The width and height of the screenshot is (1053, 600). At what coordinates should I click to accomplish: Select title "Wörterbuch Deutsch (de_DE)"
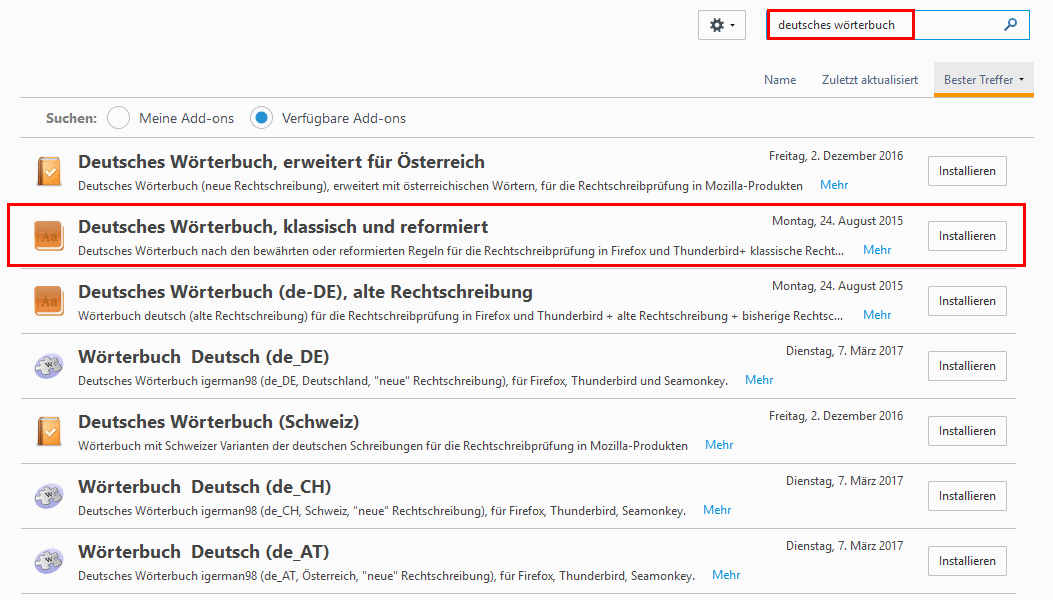click(203, 357)
